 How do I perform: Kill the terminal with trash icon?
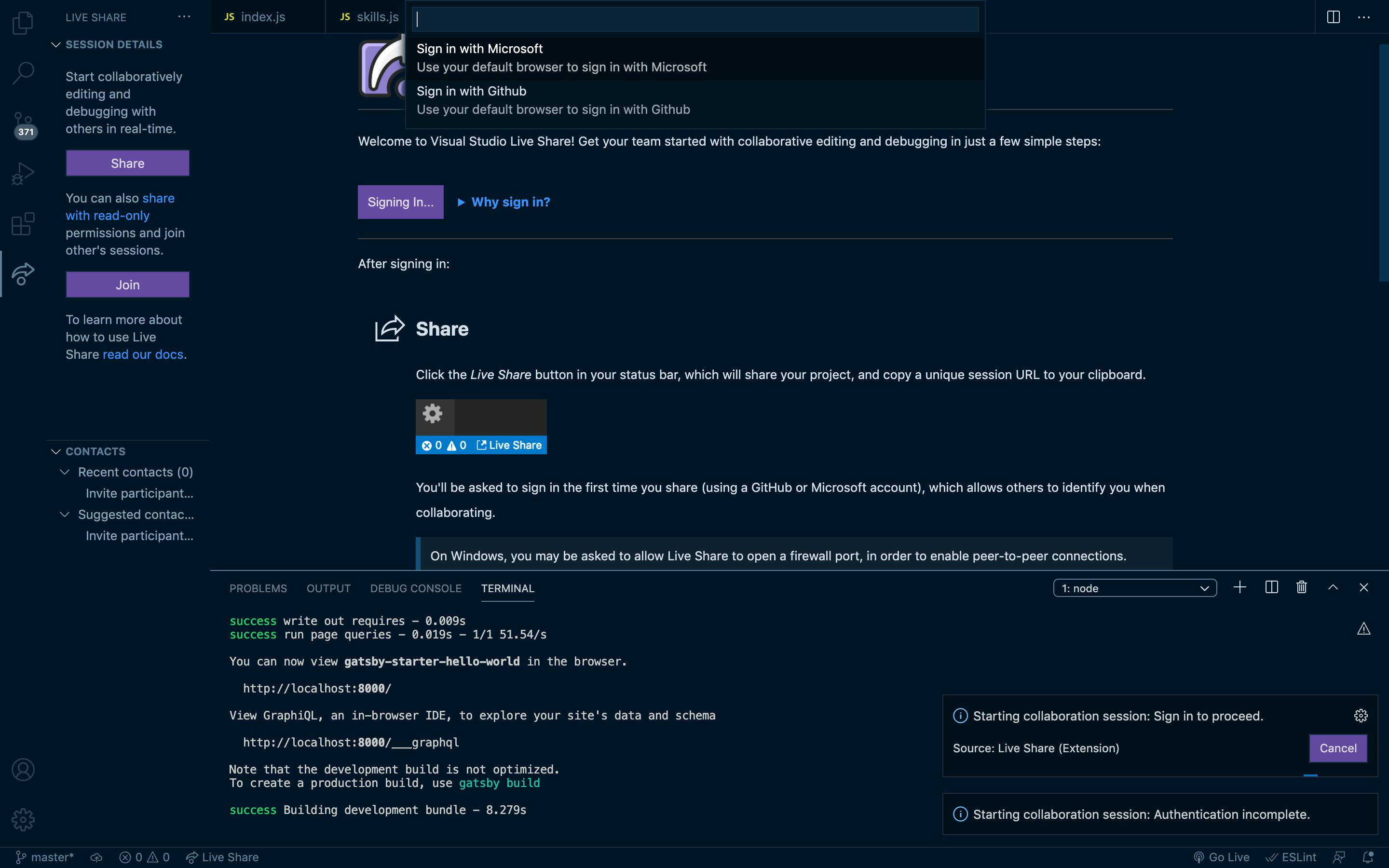click(x=1302, y=587)
